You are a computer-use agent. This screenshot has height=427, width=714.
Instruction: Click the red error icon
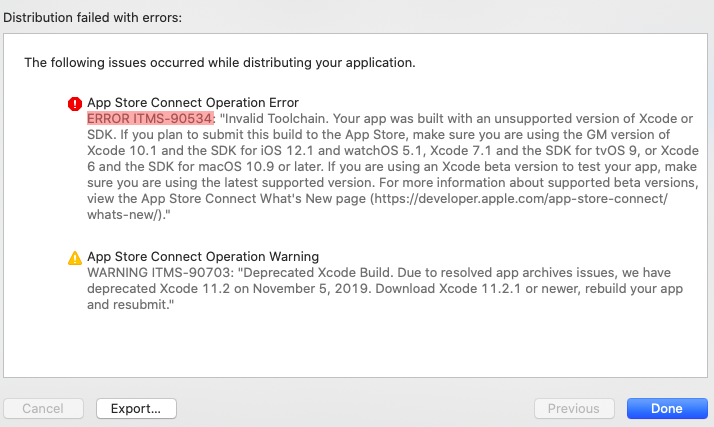tap(75, 104)
